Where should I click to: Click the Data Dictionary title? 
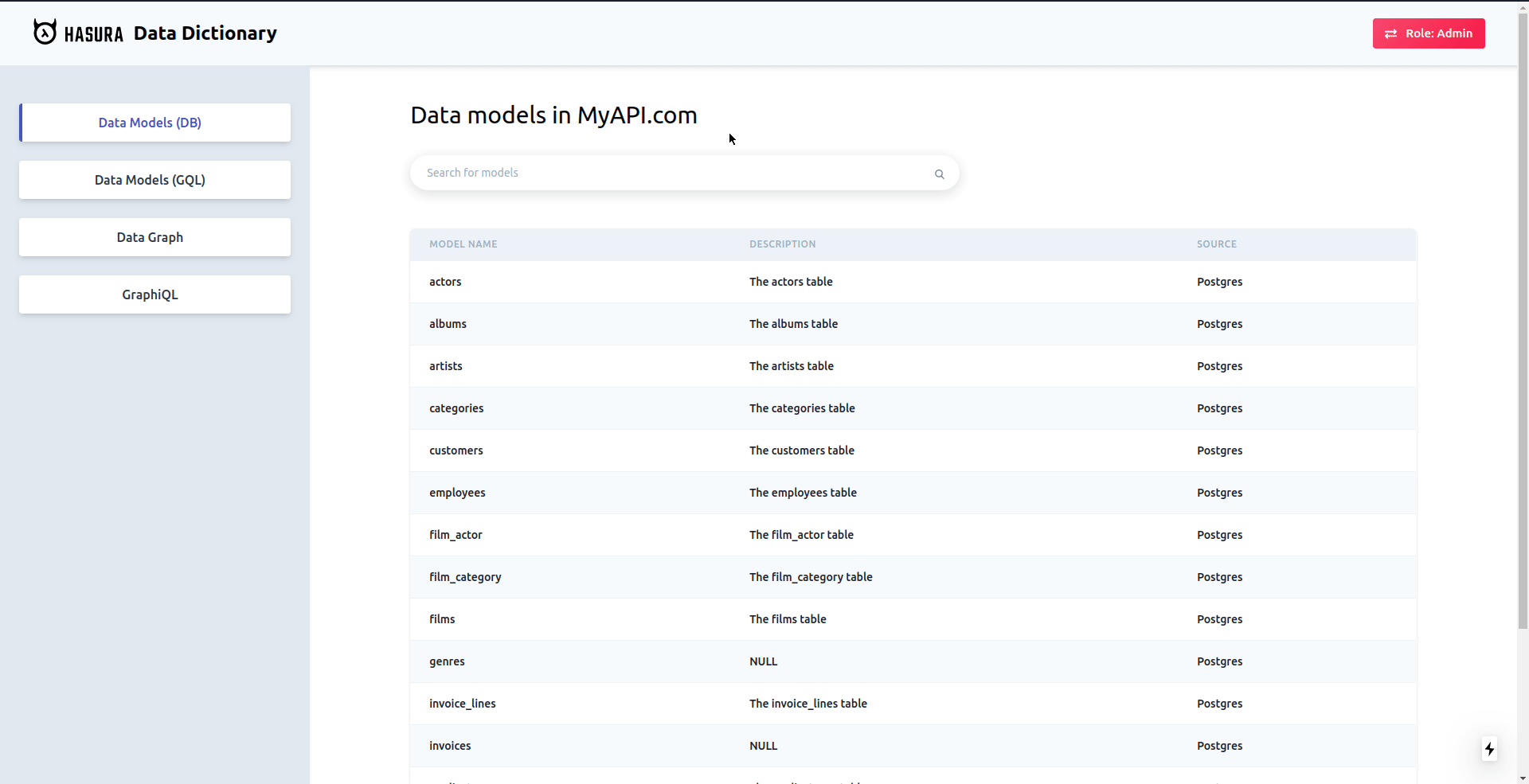pyautogui.click(x=205, y=33)
